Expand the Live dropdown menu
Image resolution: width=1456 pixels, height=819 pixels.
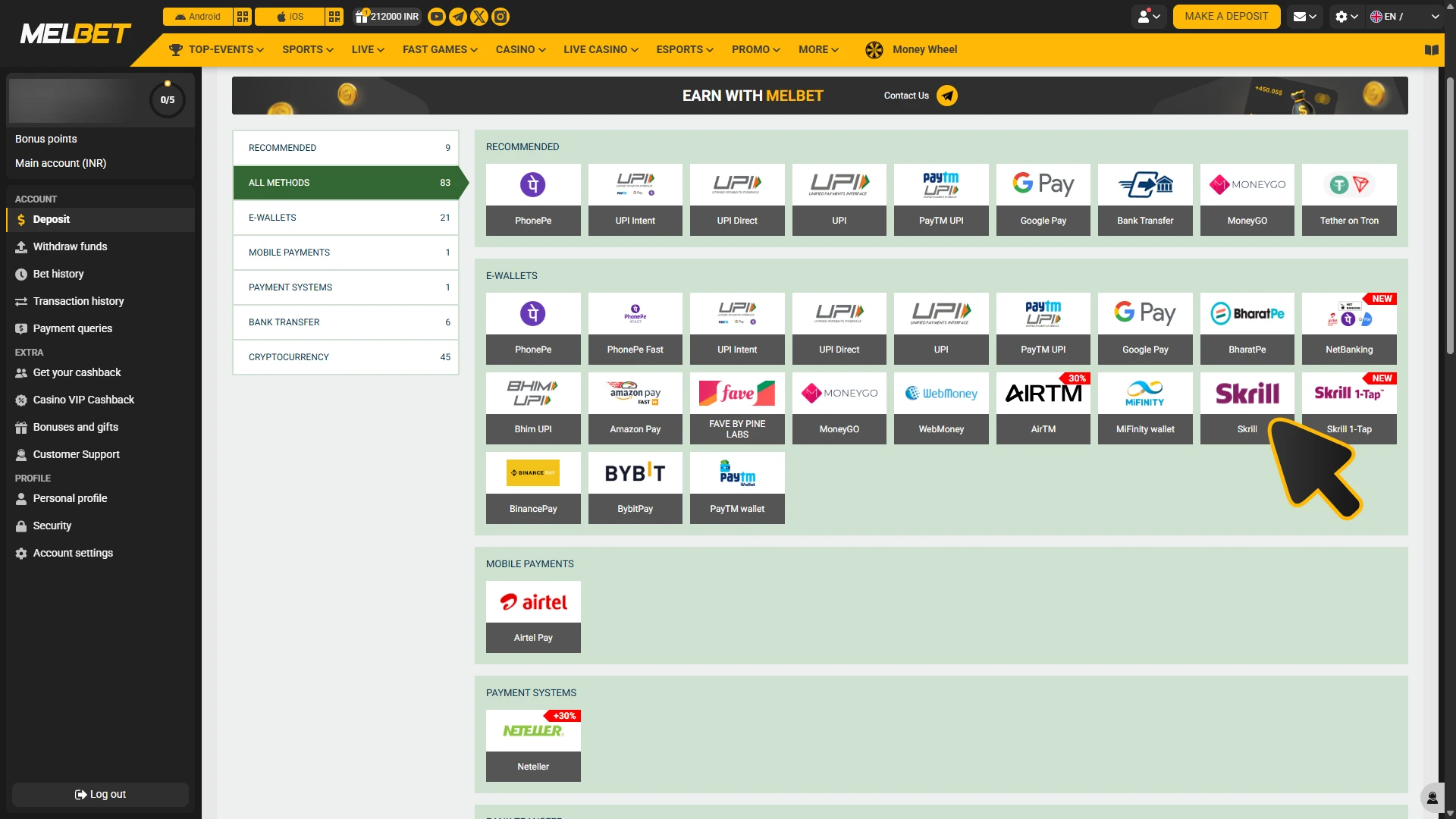[368, 50]
